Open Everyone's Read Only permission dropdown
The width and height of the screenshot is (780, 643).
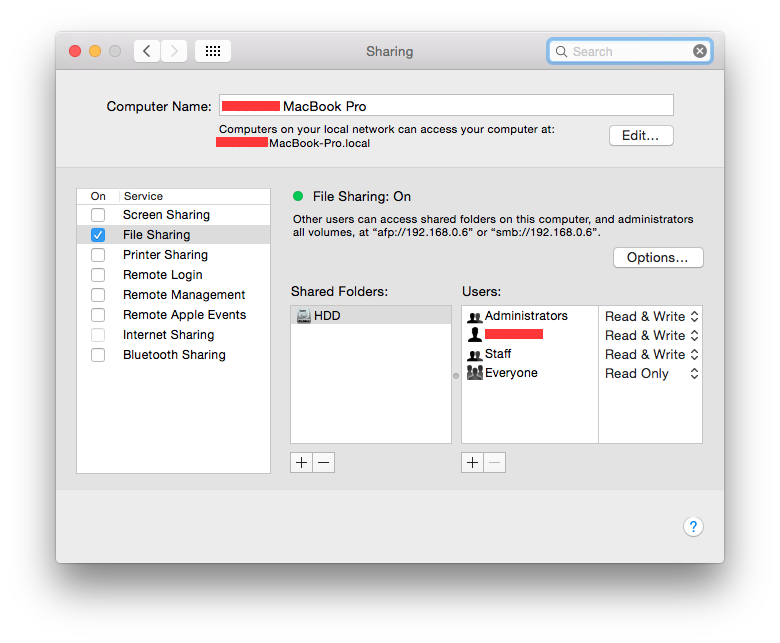click(651, 373)
